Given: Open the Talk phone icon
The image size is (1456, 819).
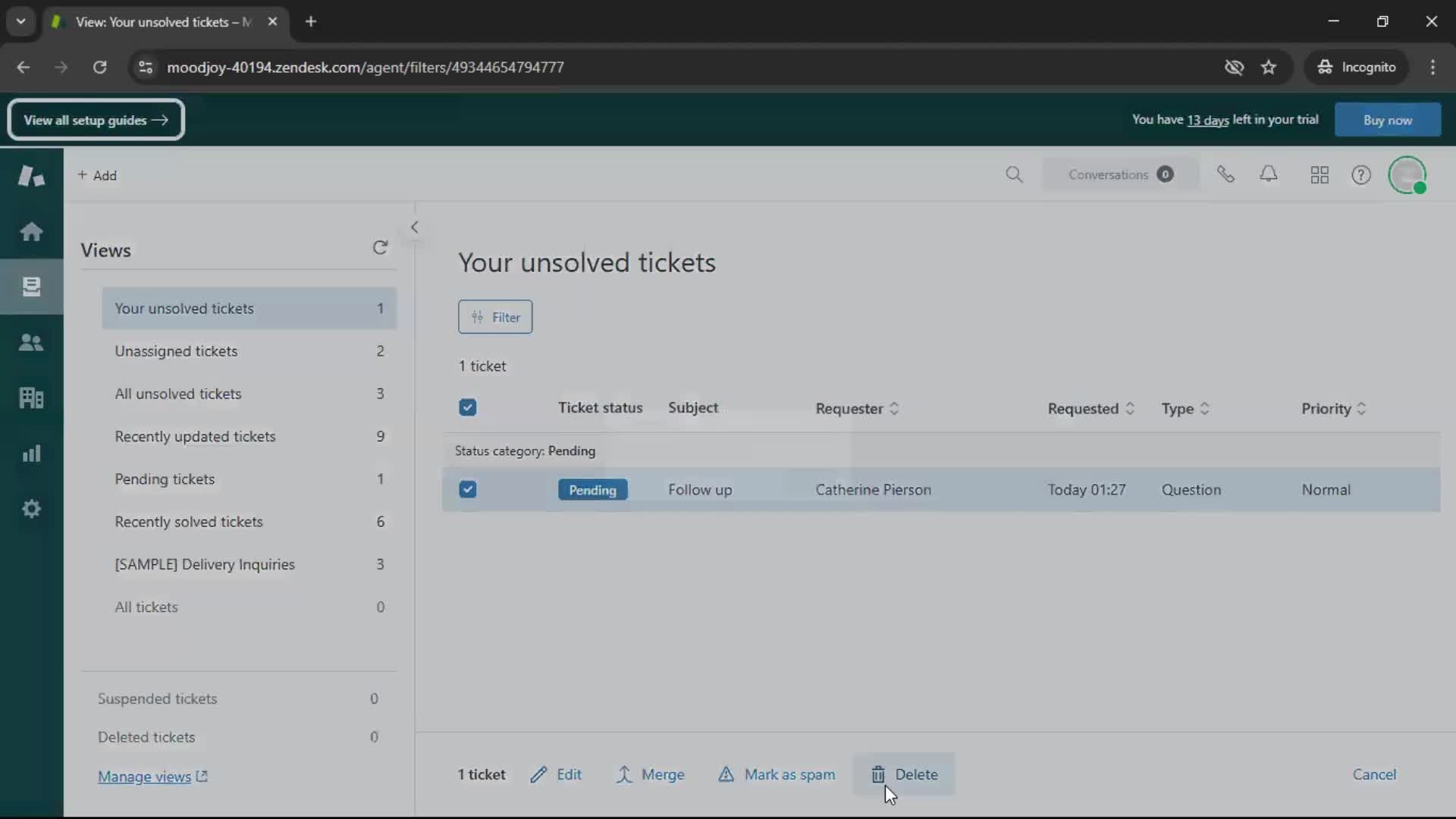Looking at the screenshot, I should [1225, 175].
